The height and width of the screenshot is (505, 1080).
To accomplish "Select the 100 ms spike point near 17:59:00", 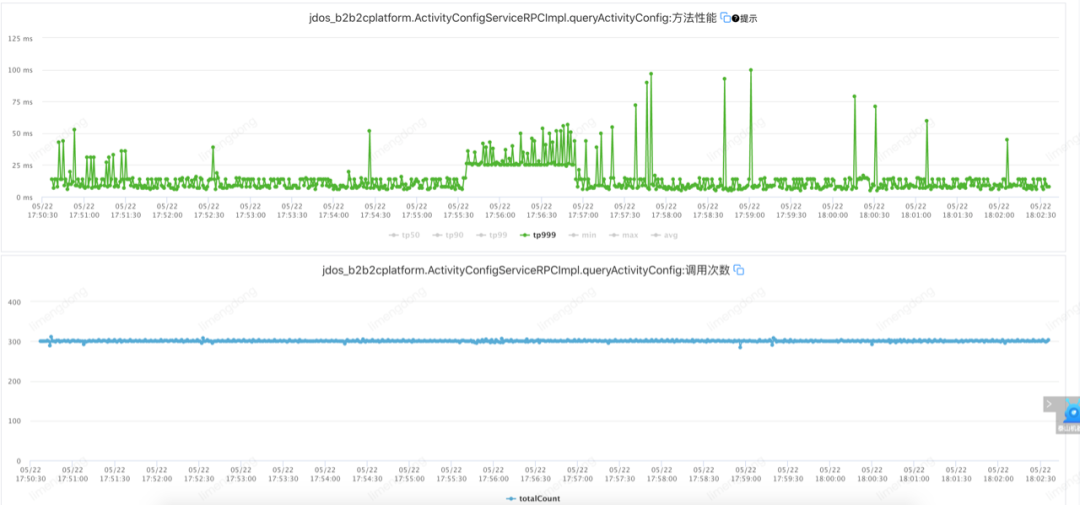I will pyautogui.click(x=751, y=70).
